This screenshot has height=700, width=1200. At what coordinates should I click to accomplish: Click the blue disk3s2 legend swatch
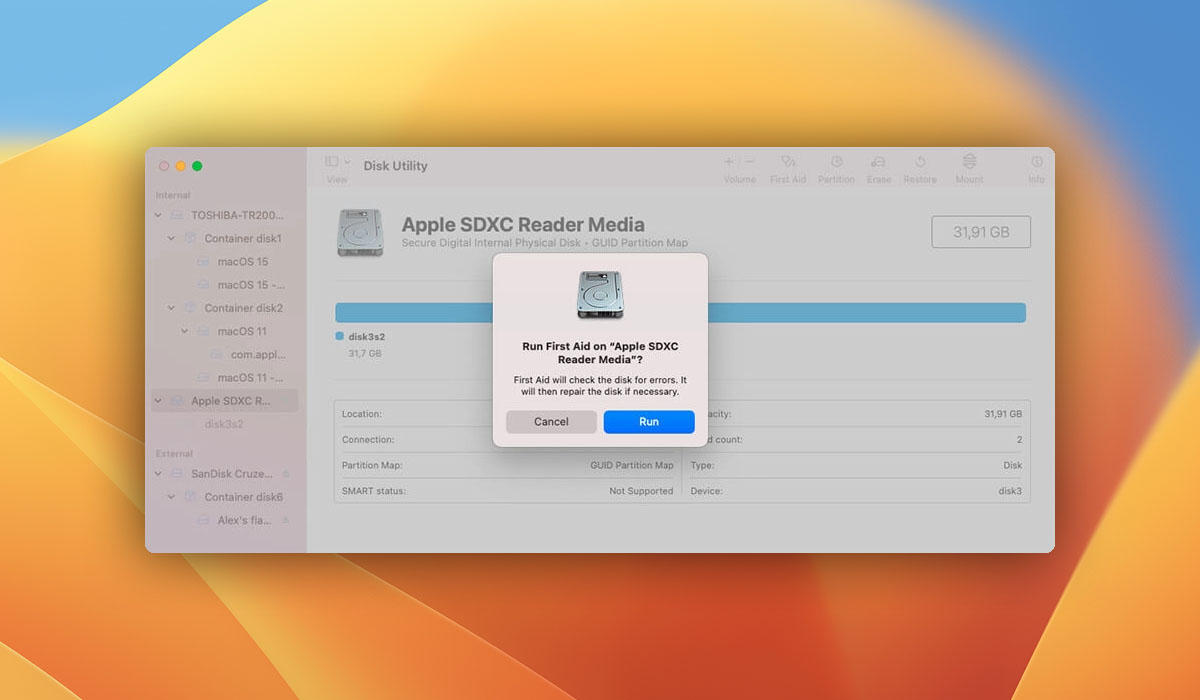pos(340,336)
